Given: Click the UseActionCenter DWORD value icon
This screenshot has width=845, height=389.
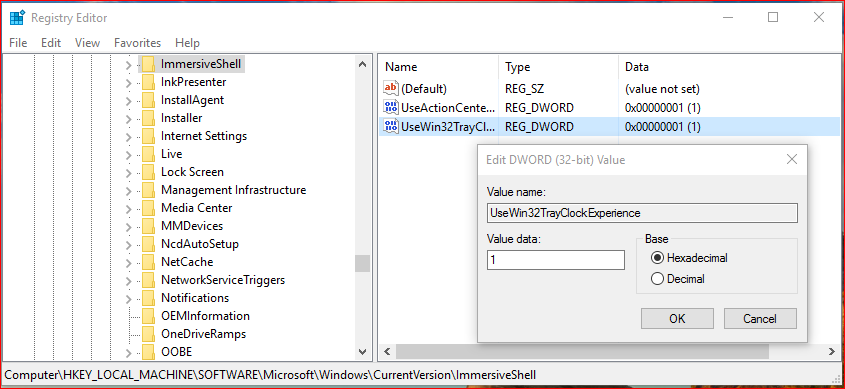Looking at the screenshot, I should coord(391,107).
